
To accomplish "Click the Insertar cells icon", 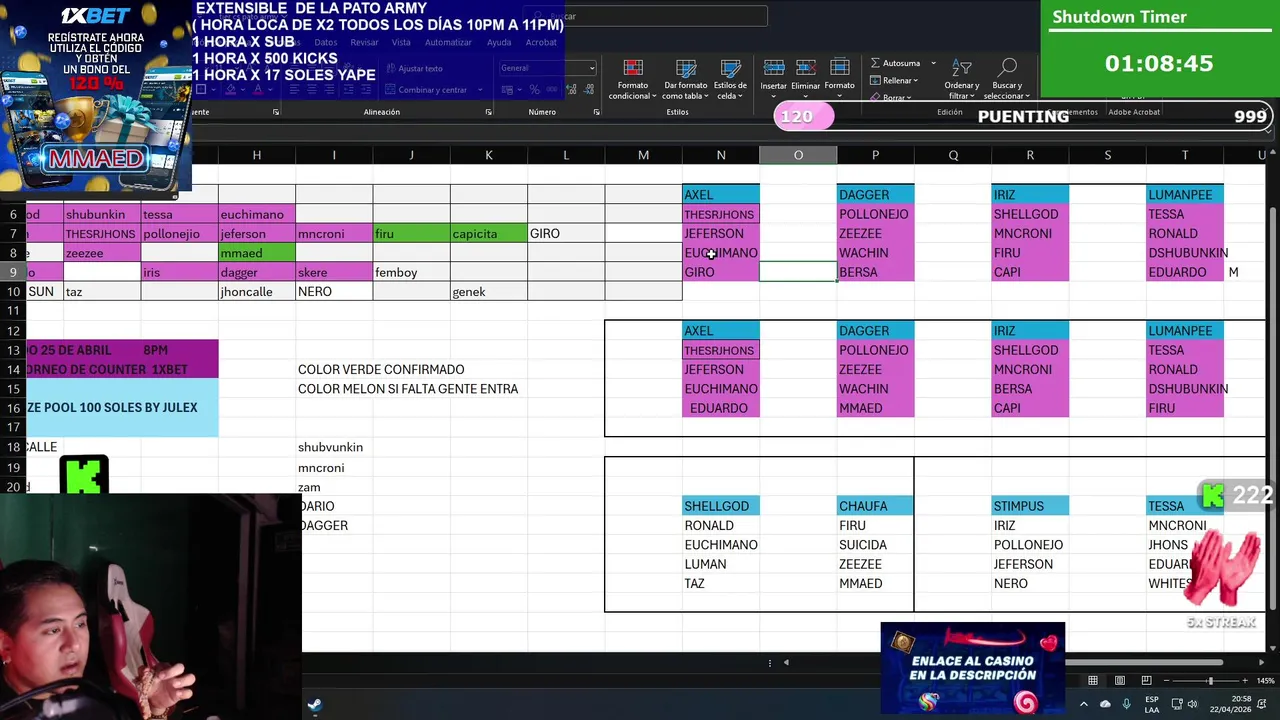I will coord(774,68).
